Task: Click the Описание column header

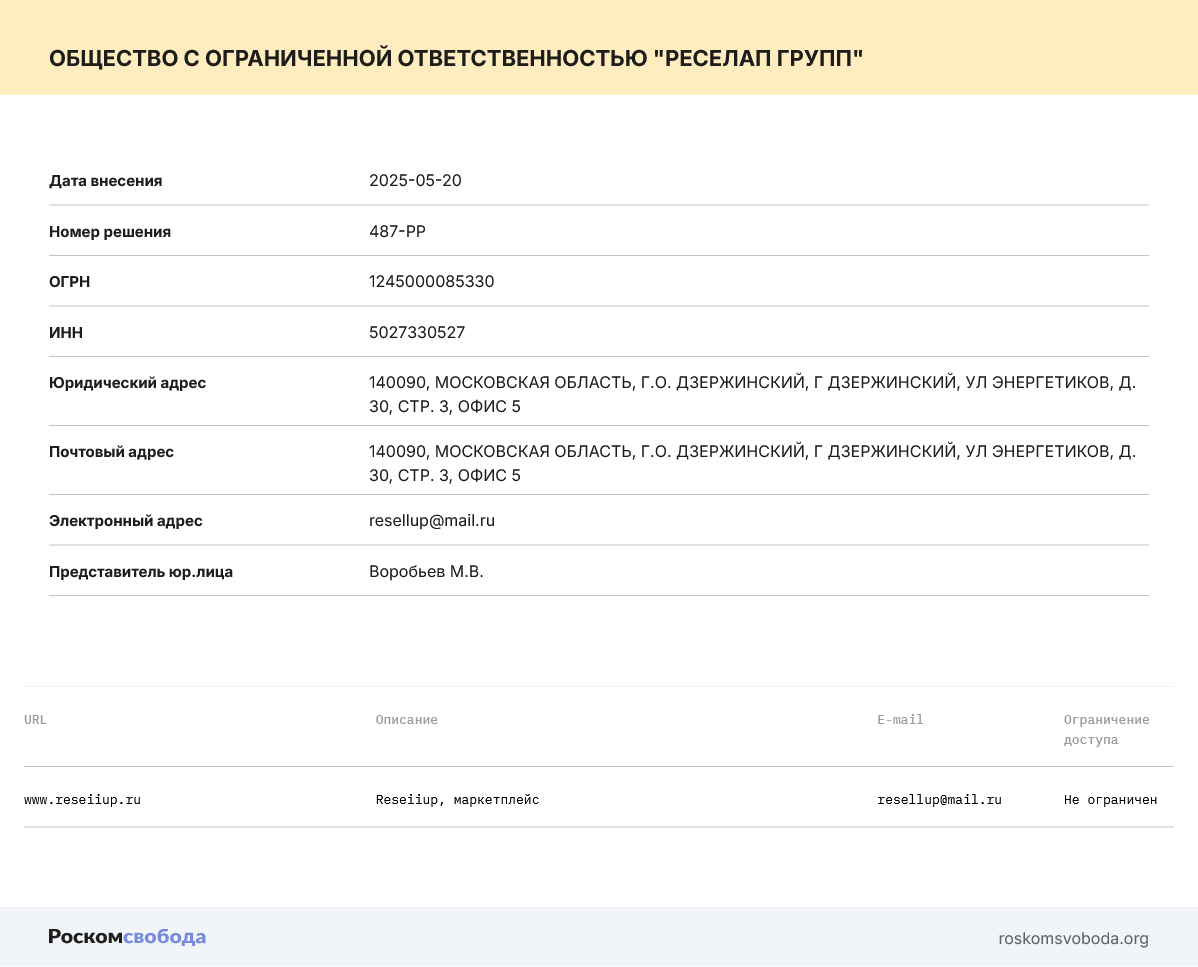Action: coord(406,720)
